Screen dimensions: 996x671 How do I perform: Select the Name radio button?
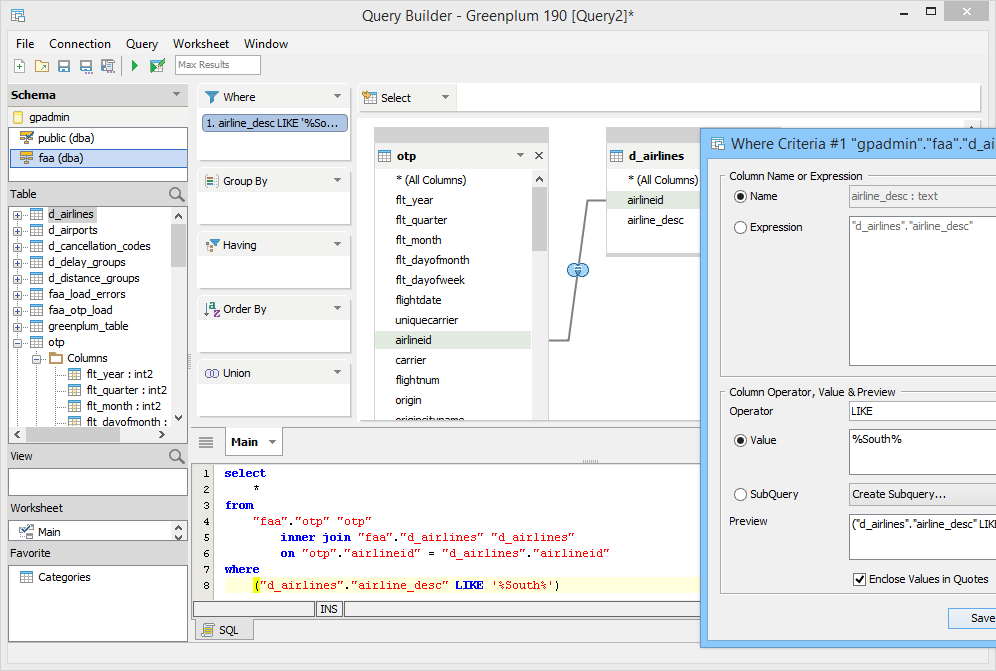(740, 196)
